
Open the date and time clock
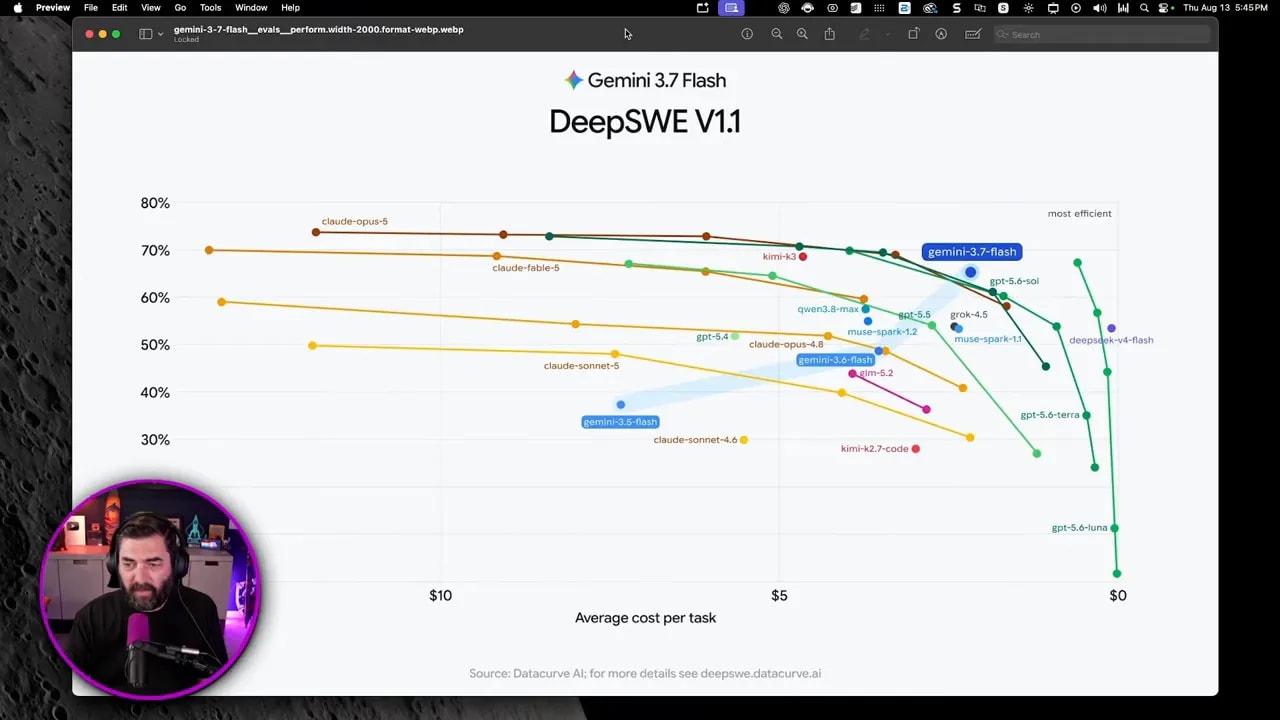[1227, 8]
